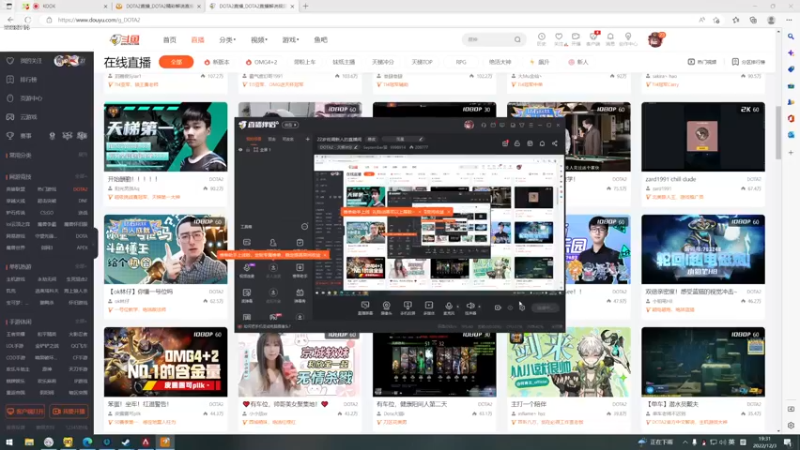The width and height of the screenshot is (800, 450).
Task: Click the camera source icon in bottom bar
Action: [x=386, y=307]
